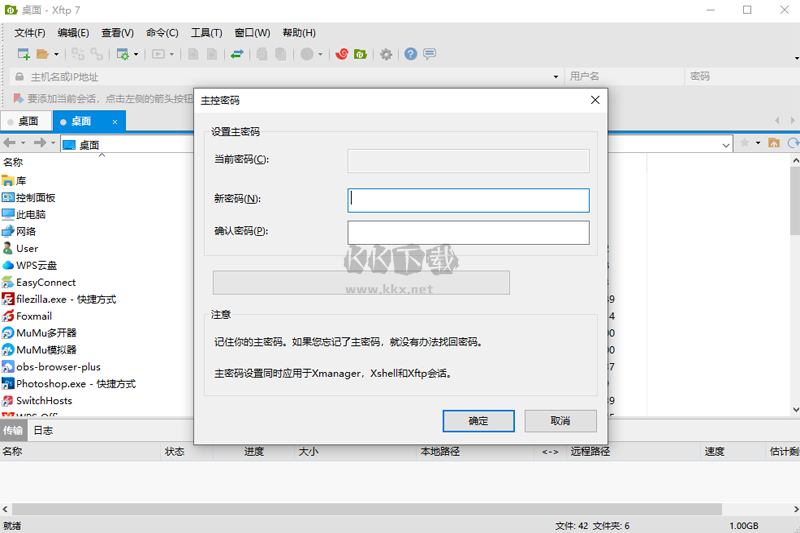Launch Xshell via the red swirl icon
This screenshot has width=800, height=533.
click(x=341, y=54)
